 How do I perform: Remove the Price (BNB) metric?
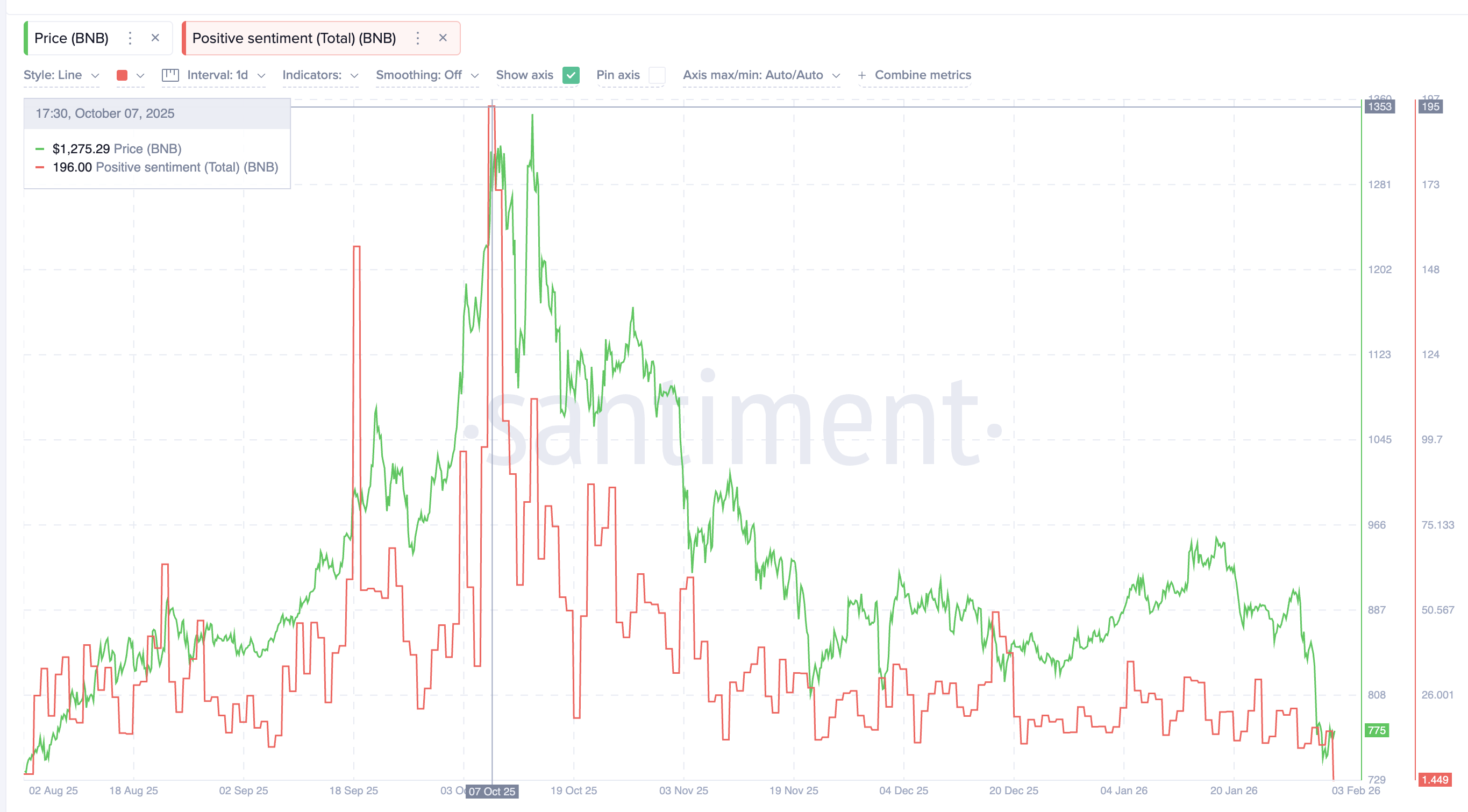(155, 38)
